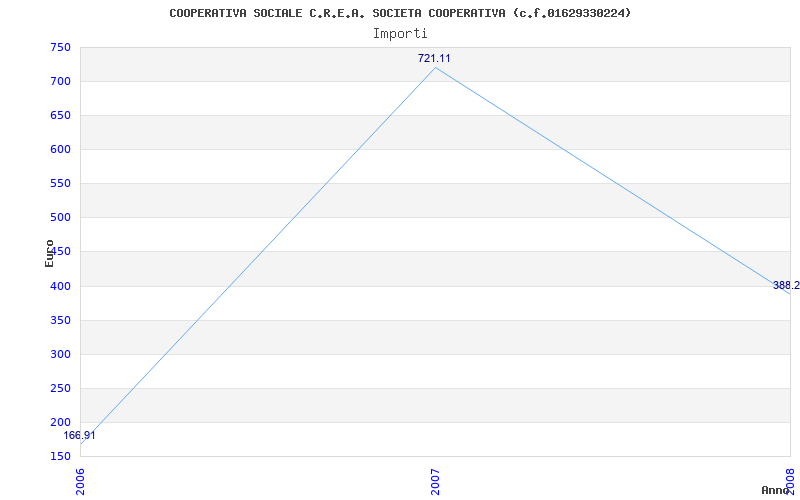Click the 350 y-axis tick label
Image resolution: width=800 pixels, height=500 pixels.
click(60, 320)
